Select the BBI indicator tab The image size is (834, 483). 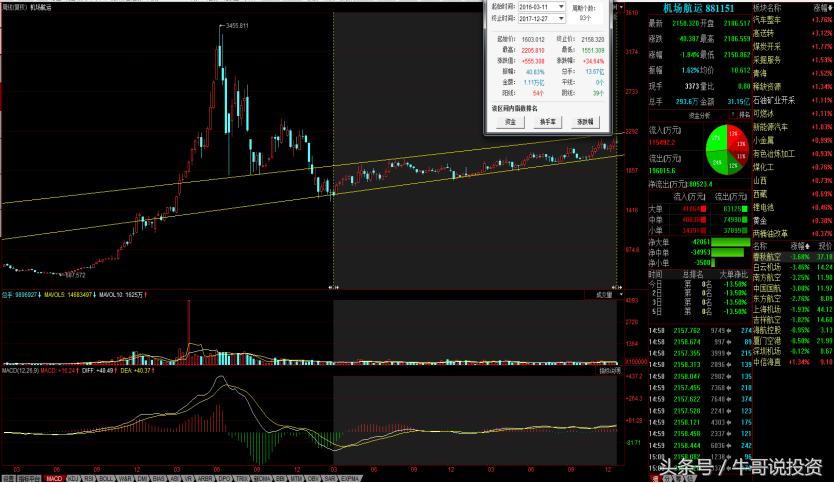pos(280,478)
